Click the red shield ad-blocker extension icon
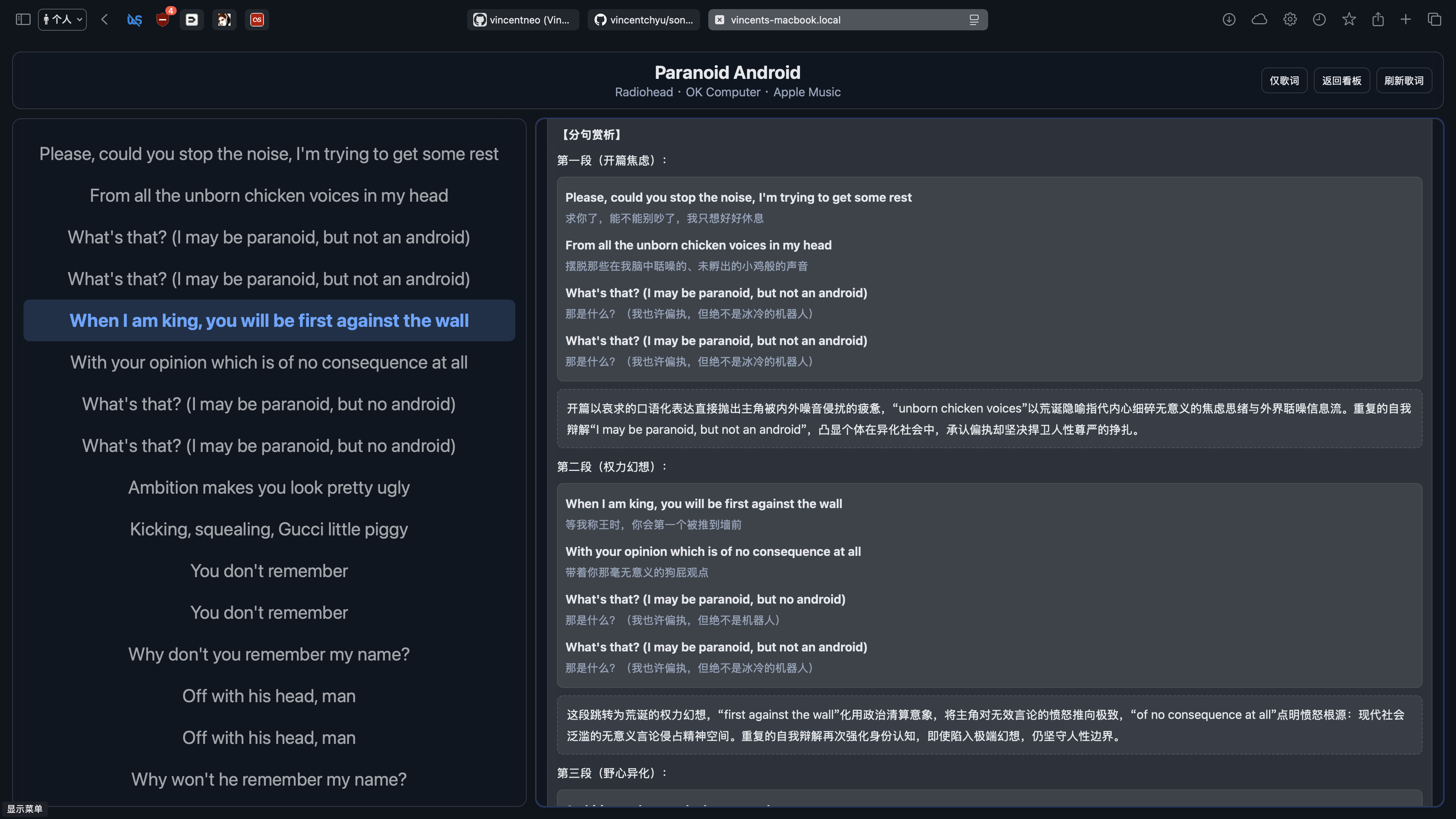The width and height of the screenshot is (1456, 819). click(163, 20)
